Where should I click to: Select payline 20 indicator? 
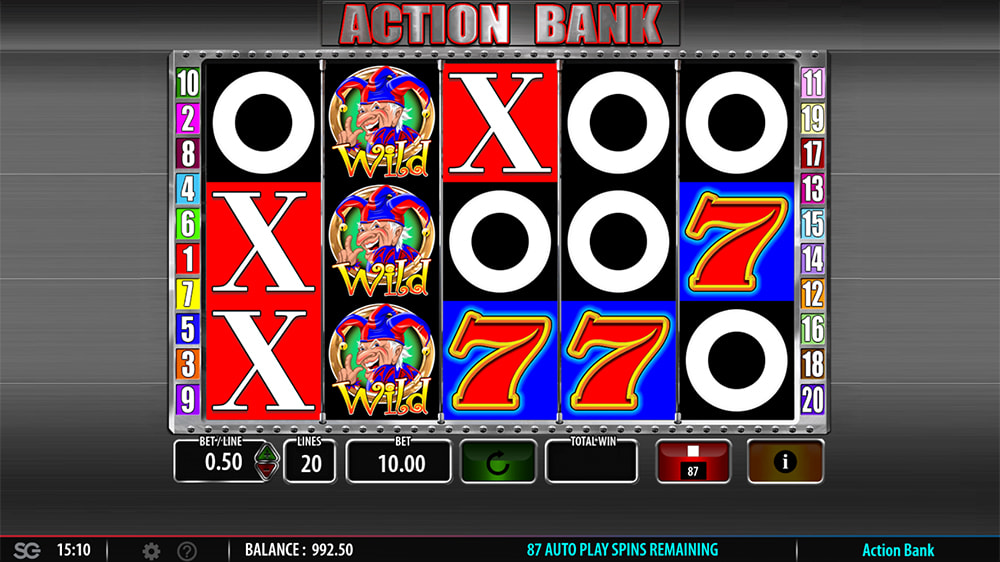[812, 400]
